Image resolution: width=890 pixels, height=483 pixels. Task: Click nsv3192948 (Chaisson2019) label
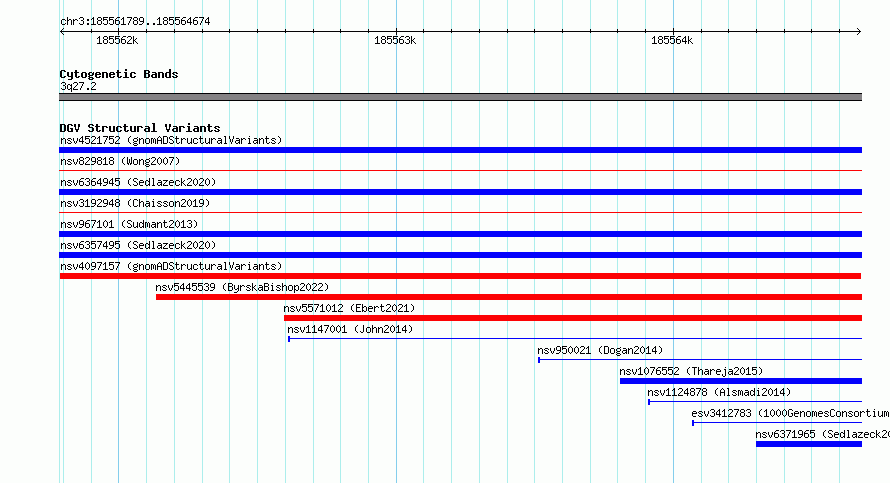point(135,203)
